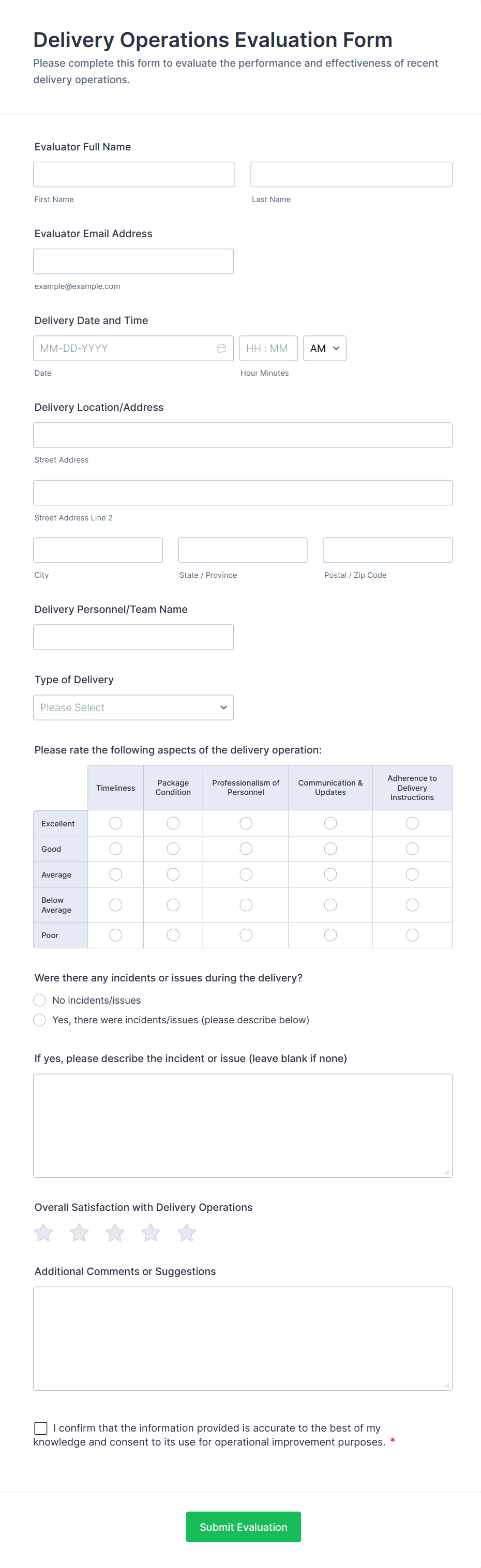Open the AM/PM dropdown
Screen dimensions: 481x1568
[x=324, y=348]
